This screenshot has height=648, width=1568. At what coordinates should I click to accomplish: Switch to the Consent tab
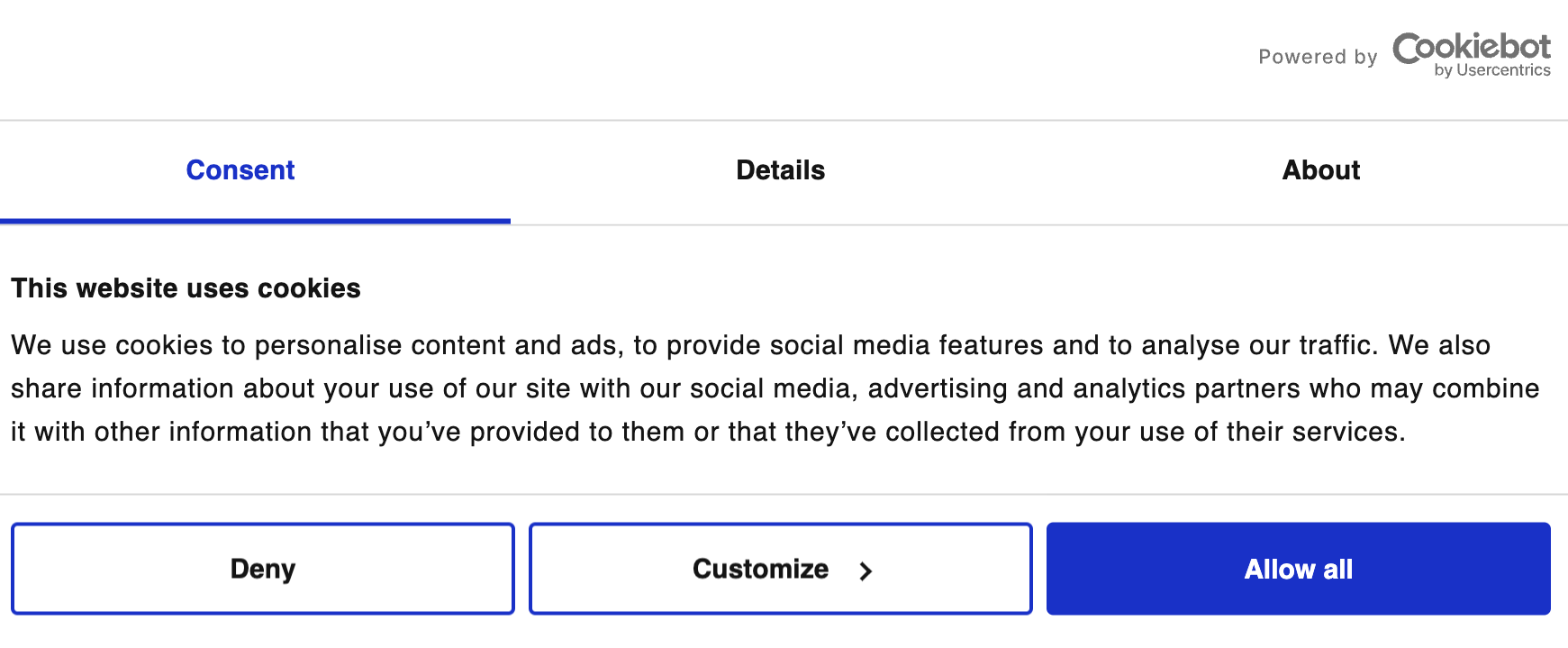(240, 170)
